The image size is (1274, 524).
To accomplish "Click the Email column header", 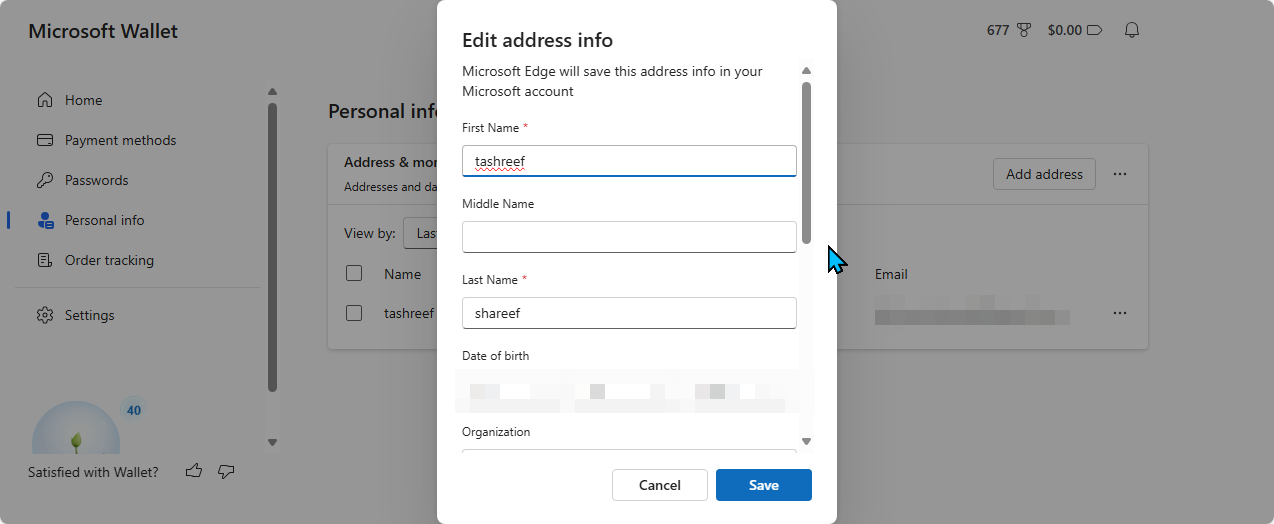I will [891, 274].
